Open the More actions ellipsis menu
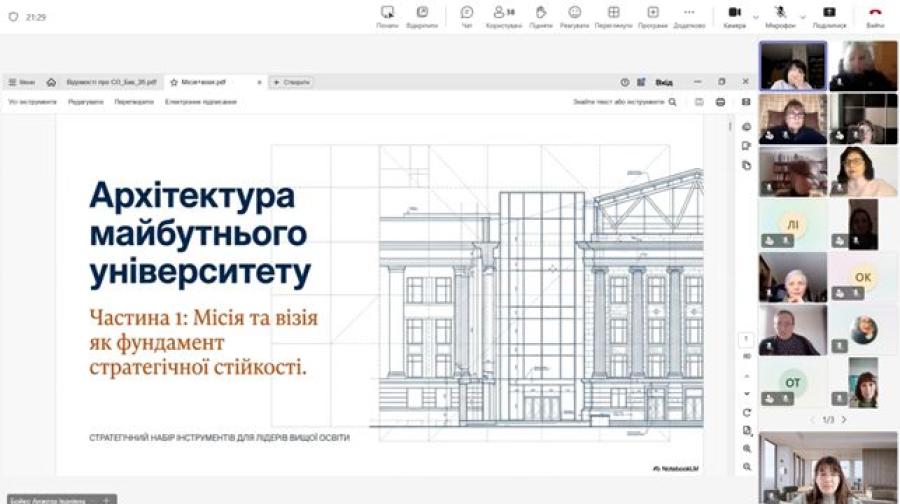The height and width of the screenshot is (504, 900). [x=689, y=17]
